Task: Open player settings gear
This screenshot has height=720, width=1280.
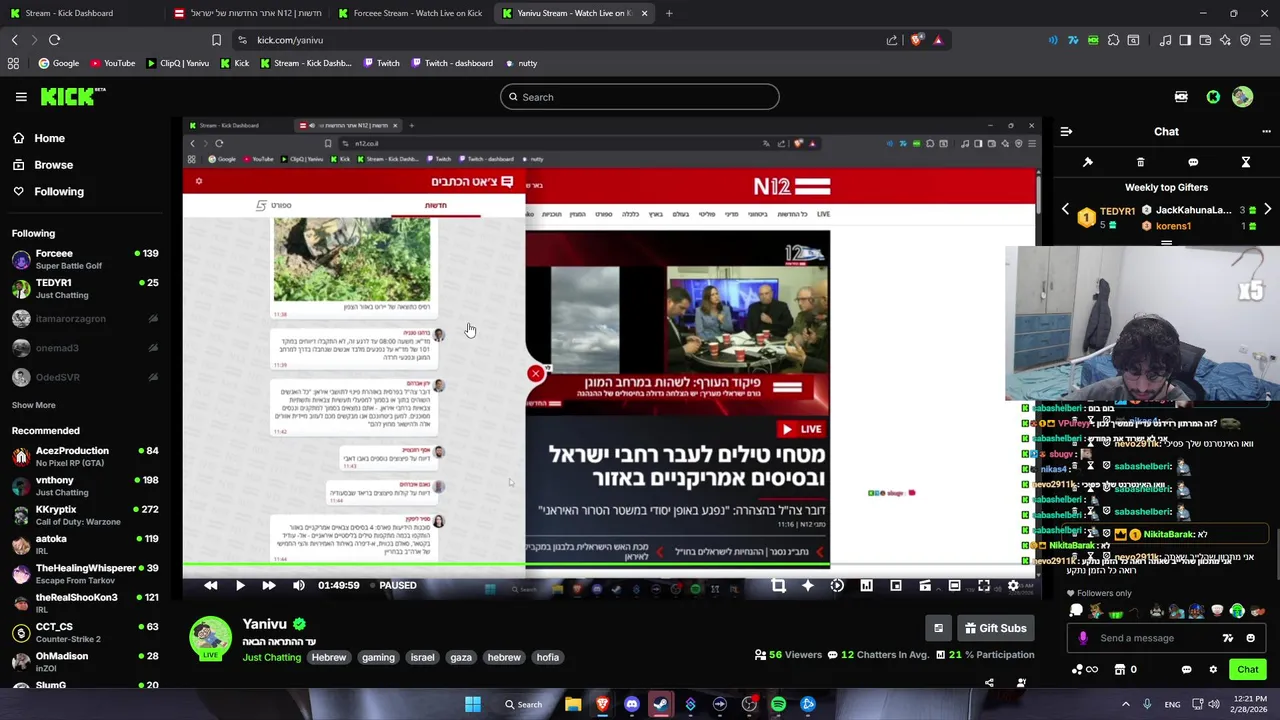Action: coord(1013,585)
